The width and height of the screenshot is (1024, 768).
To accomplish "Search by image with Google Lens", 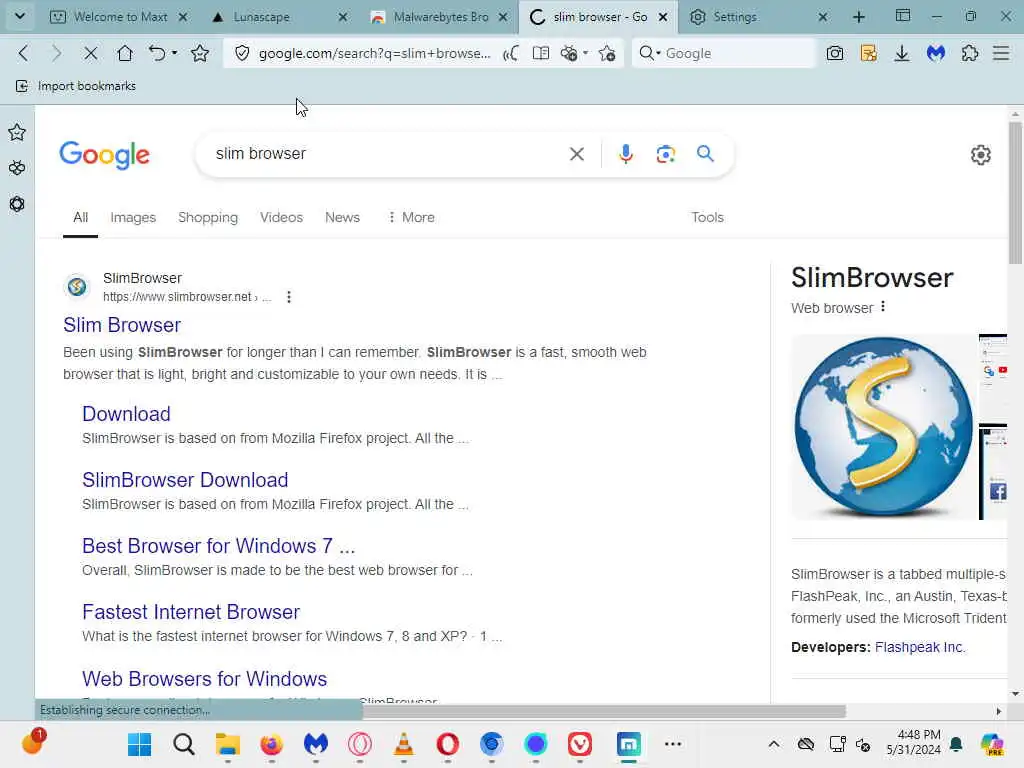I will pos(665,154).
